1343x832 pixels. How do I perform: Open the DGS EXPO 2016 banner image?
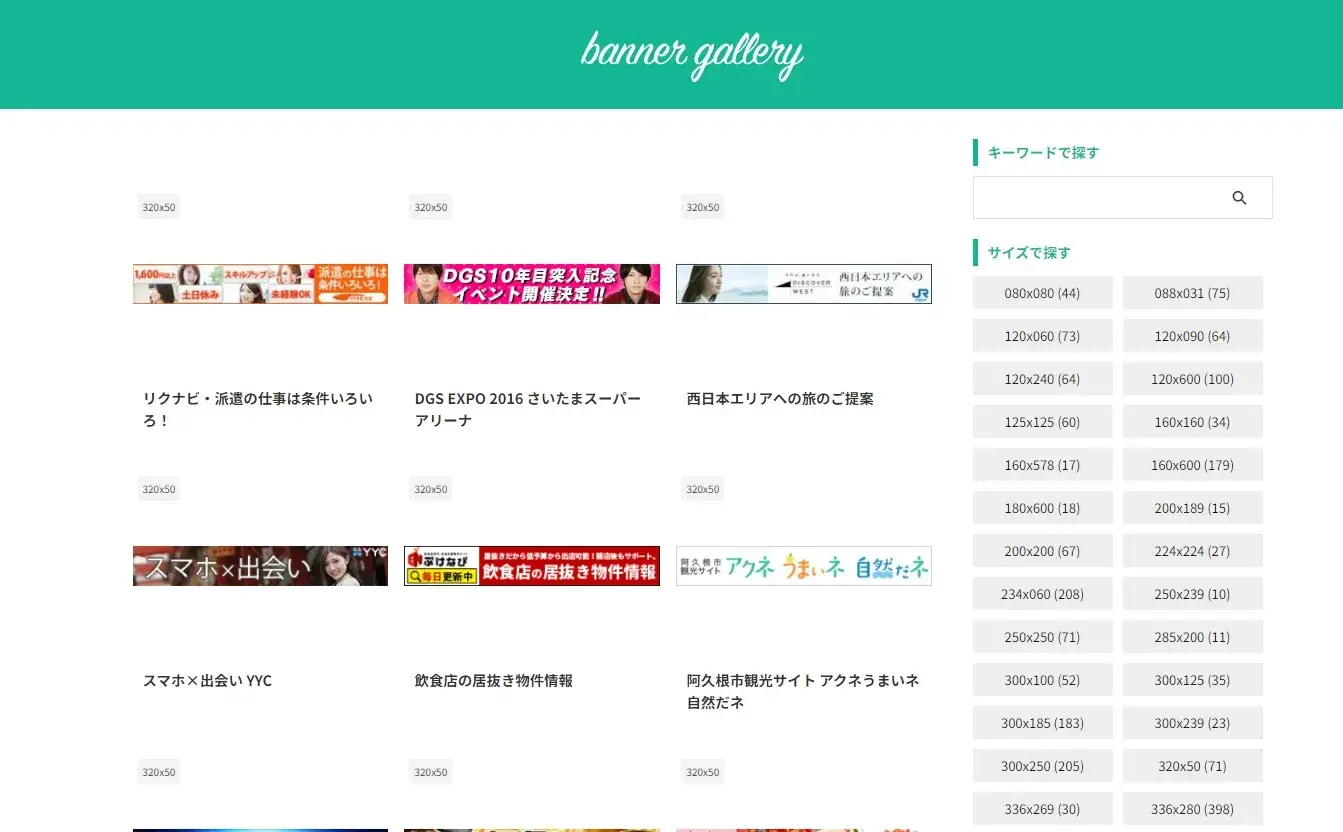tap(531, 284)
